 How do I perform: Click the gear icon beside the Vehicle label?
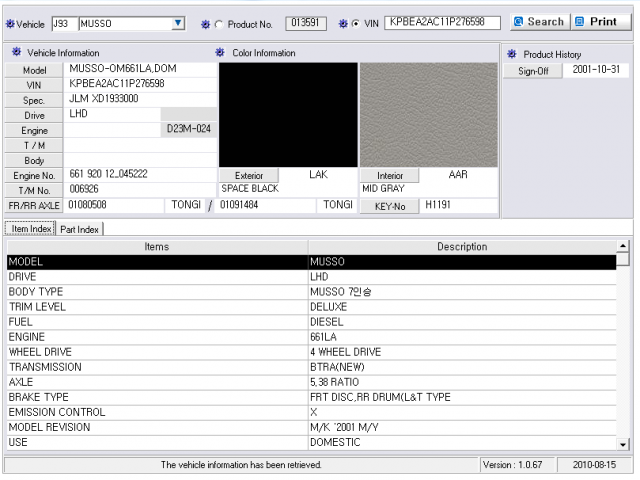coord(10,24)
